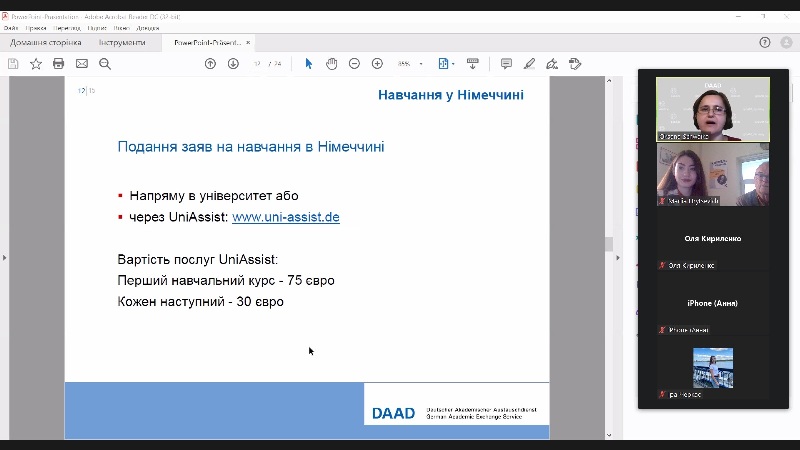This screenshot has width=800, height=450.
Task: Zoom out with the minus circle icon
Action: pos(354,64)
